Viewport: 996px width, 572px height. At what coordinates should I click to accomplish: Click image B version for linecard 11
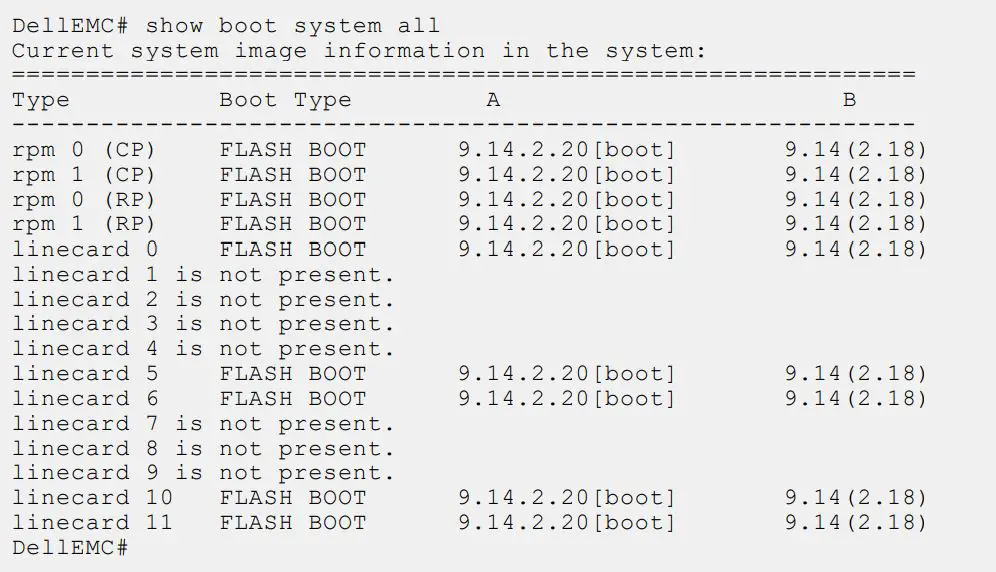tap(856, 523)
